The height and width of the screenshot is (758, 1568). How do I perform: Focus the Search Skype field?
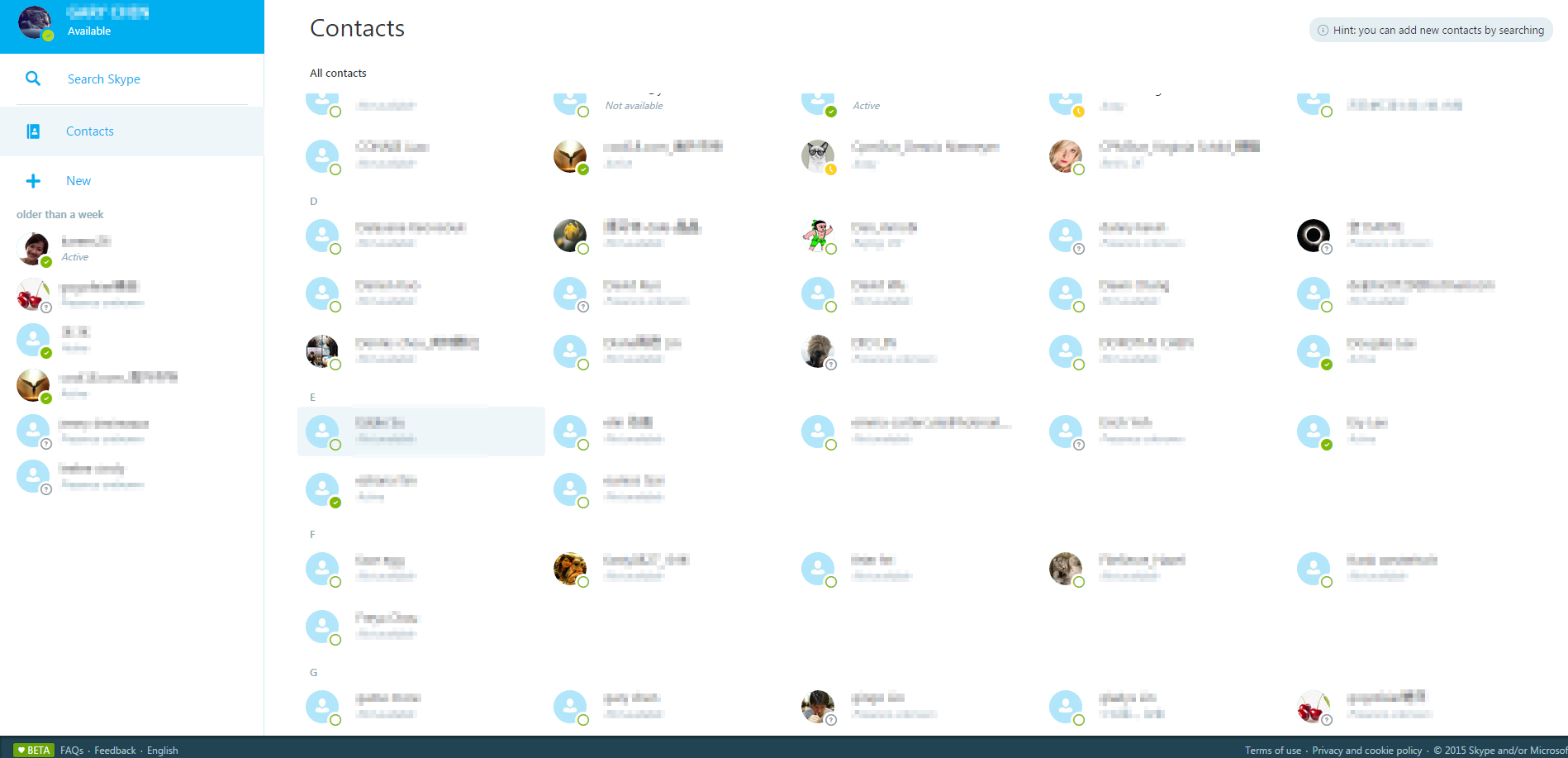coord(132,79)
